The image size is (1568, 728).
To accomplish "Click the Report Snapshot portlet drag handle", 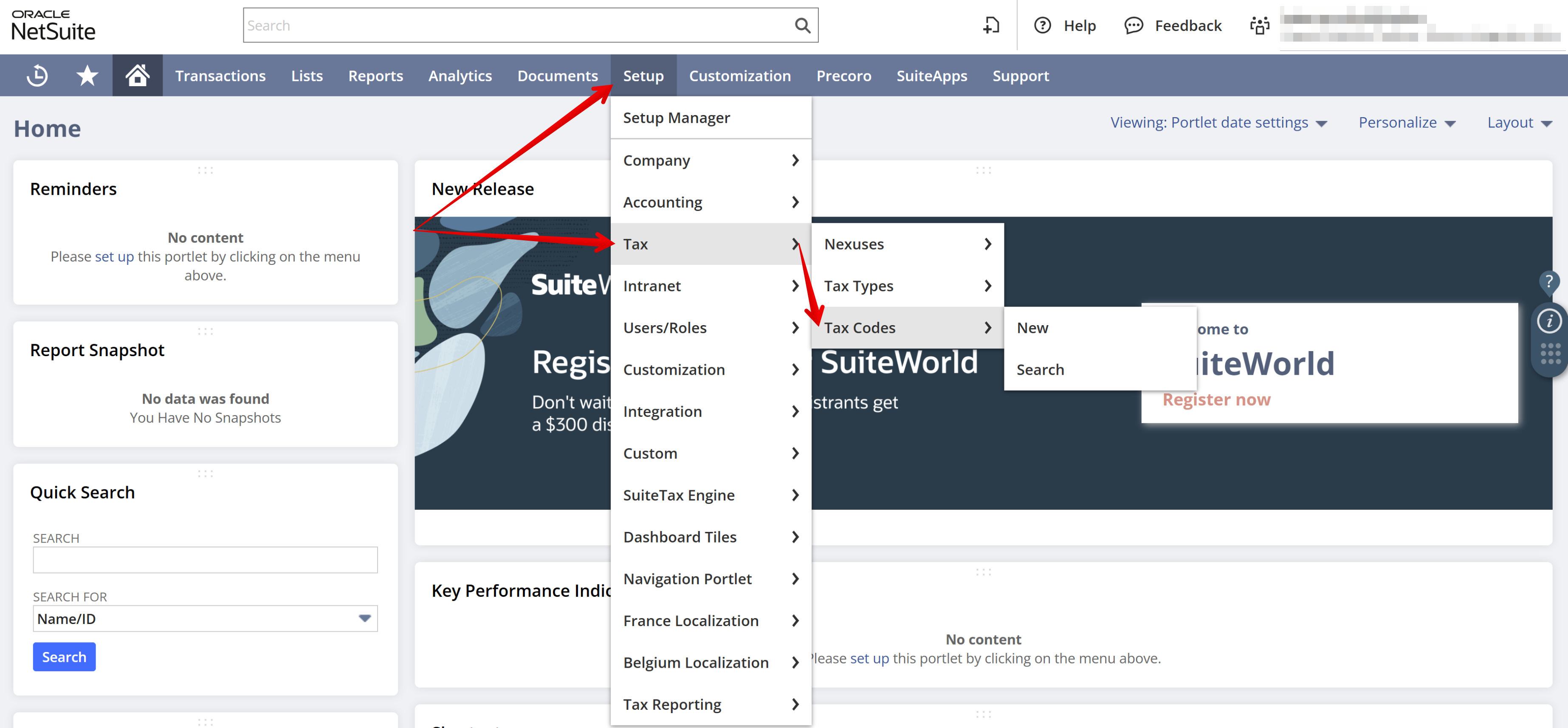I will point(205,332).
